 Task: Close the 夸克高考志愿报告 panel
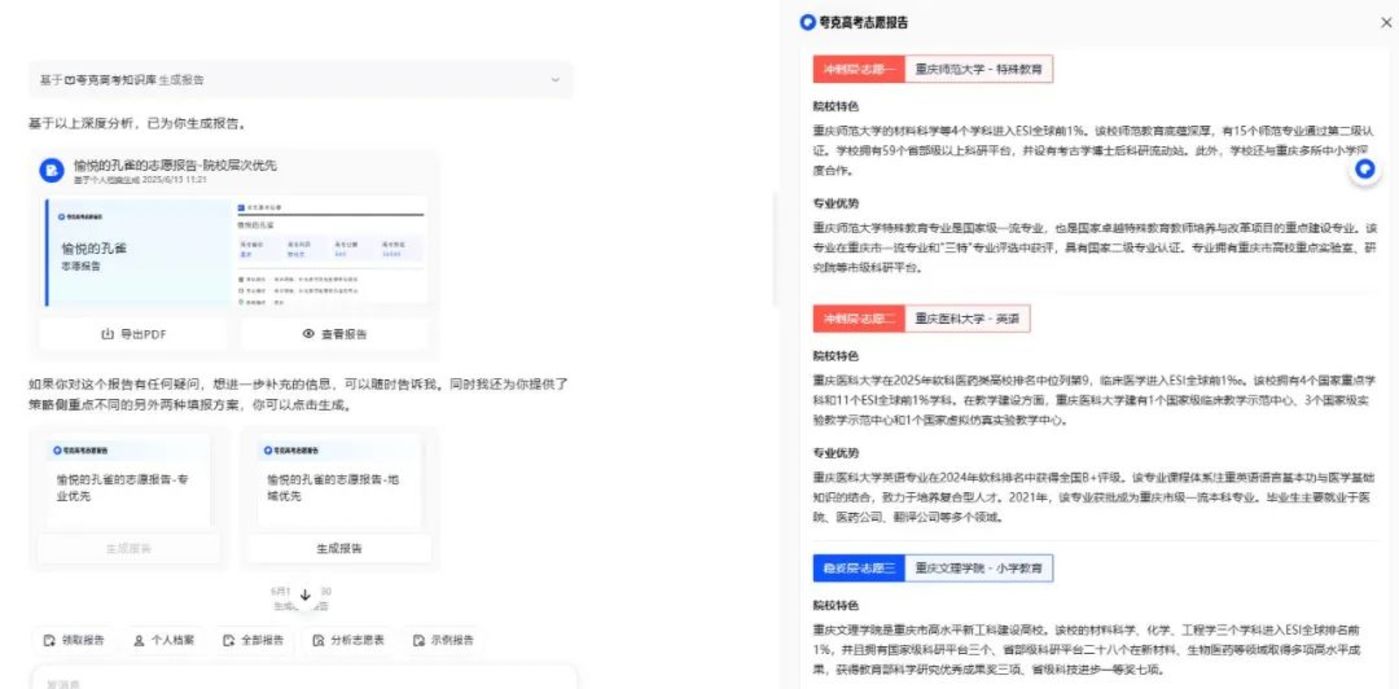coord(1385,22)
